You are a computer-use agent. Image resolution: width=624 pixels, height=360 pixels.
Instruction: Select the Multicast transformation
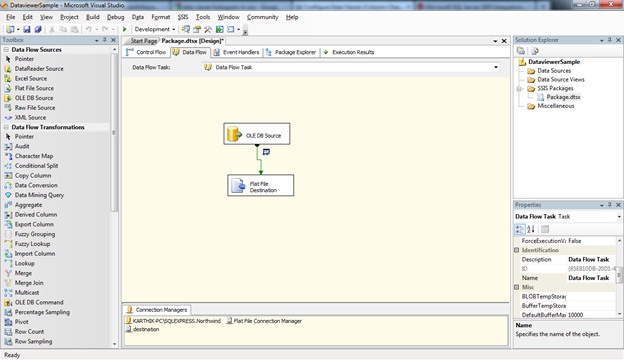point(27,292)
